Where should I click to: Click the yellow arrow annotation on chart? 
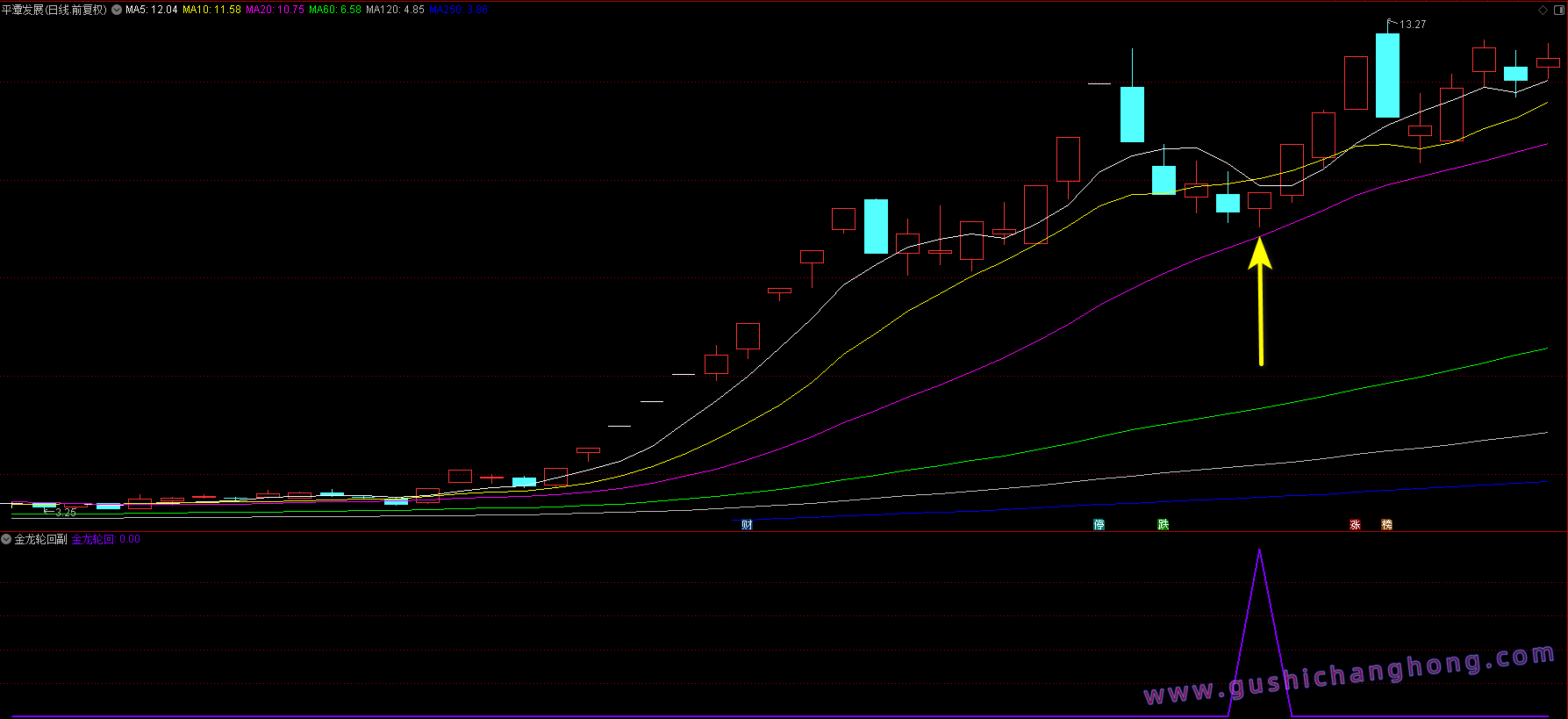pyautogui.click(x=1260, y=298)
